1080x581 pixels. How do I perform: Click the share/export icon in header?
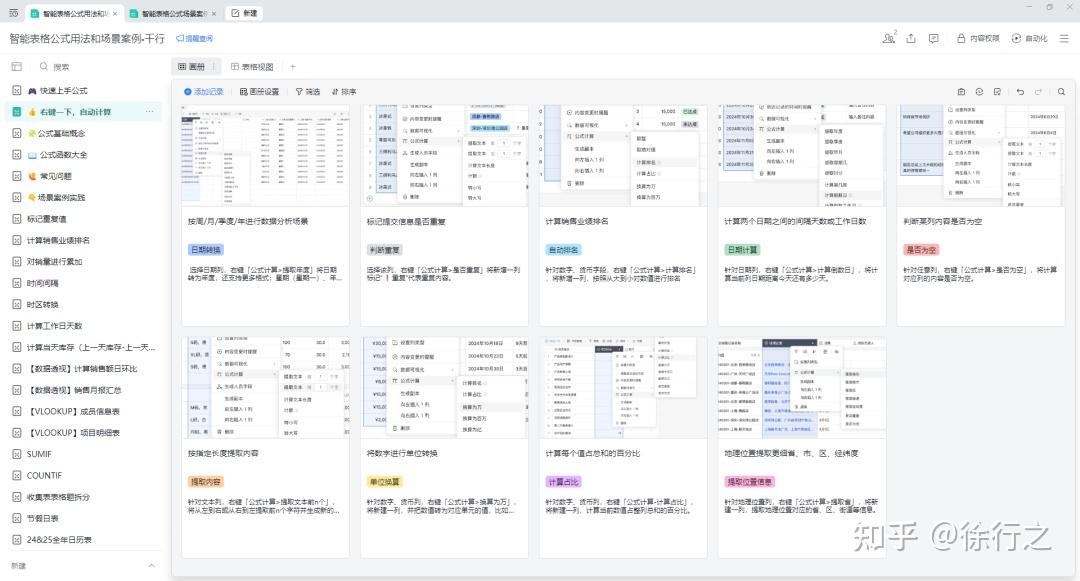(x=911, y=39)
